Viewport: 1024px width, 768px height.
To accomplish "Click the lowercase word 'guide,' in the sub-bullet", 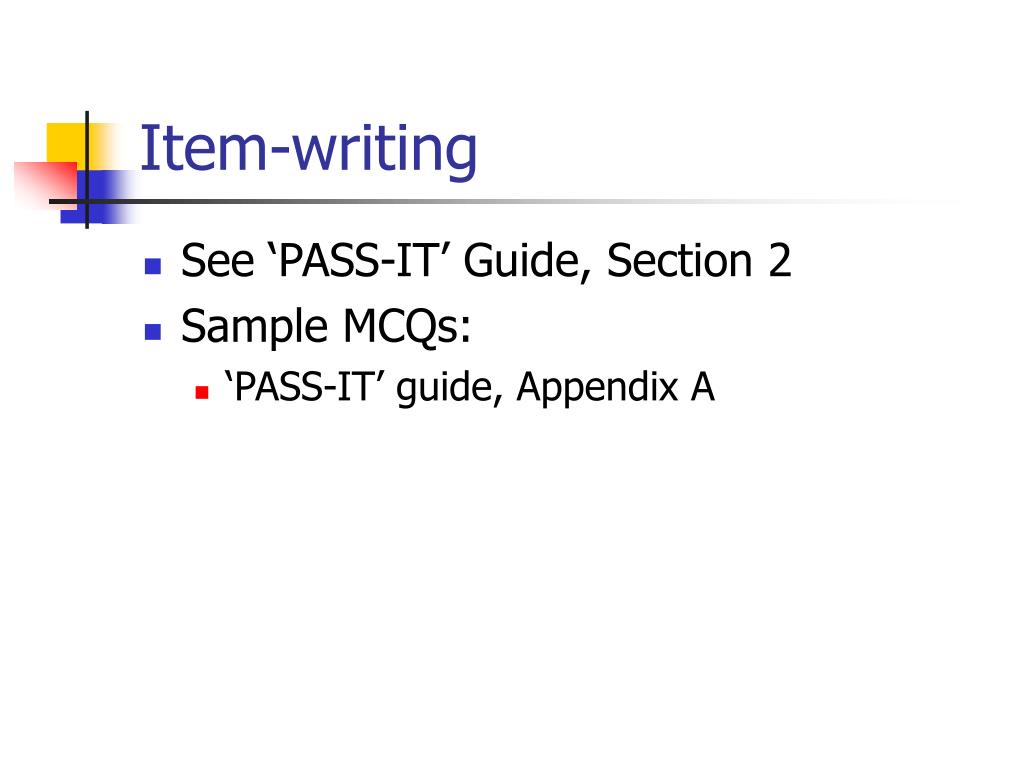I will [x=450, y=388].
